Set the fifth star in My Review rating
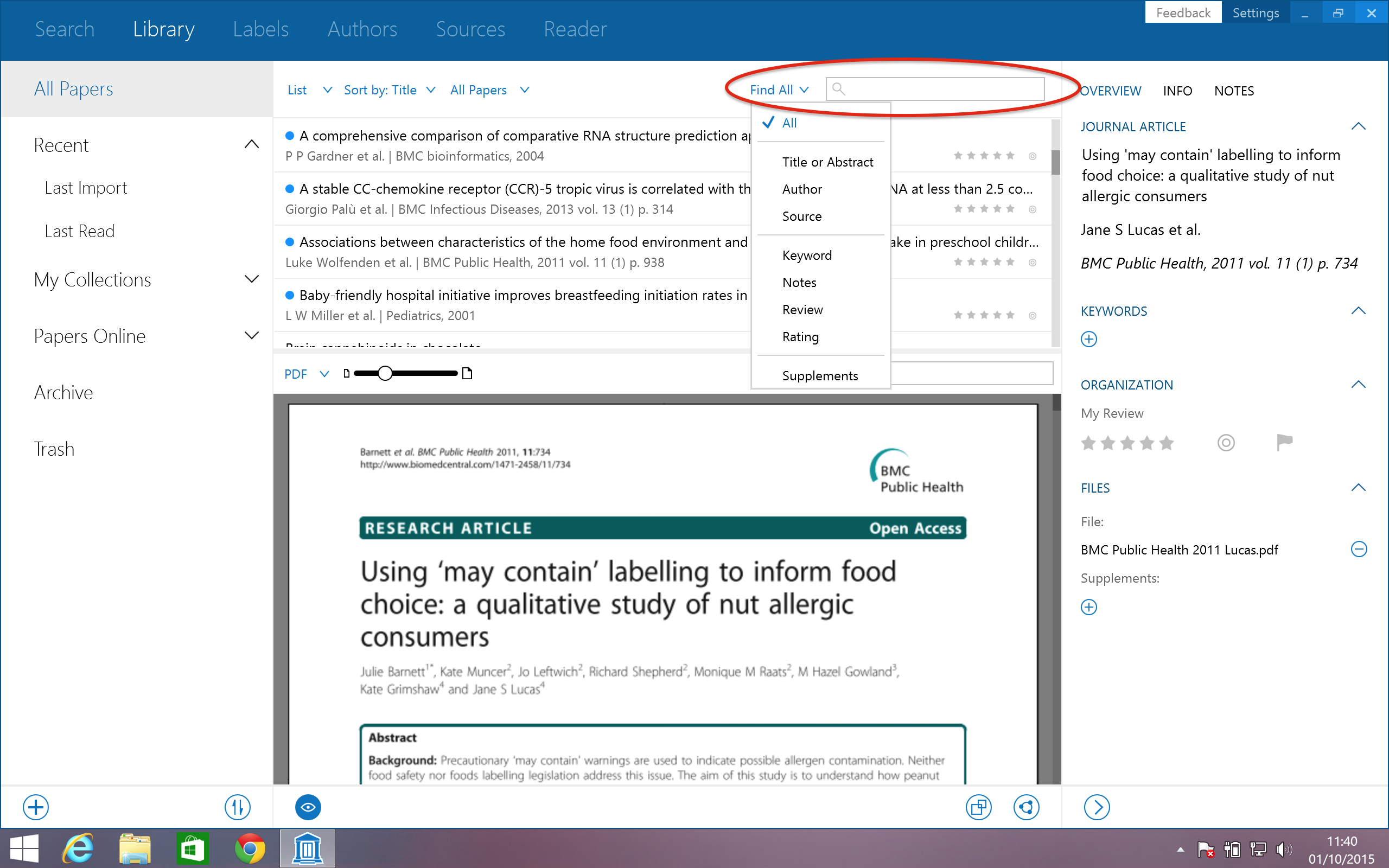This screenshot has width=1389, height=868. coord(1167,443)
